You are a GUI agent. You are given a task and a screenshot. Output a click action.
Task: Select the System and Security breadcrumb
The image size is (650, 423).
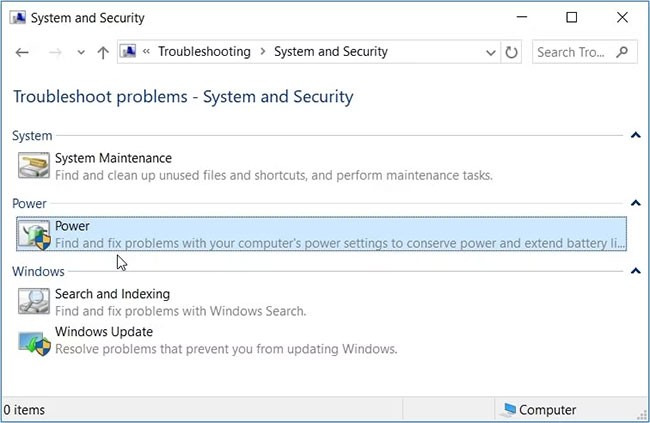pyautogui.click(x=330, y=52)
